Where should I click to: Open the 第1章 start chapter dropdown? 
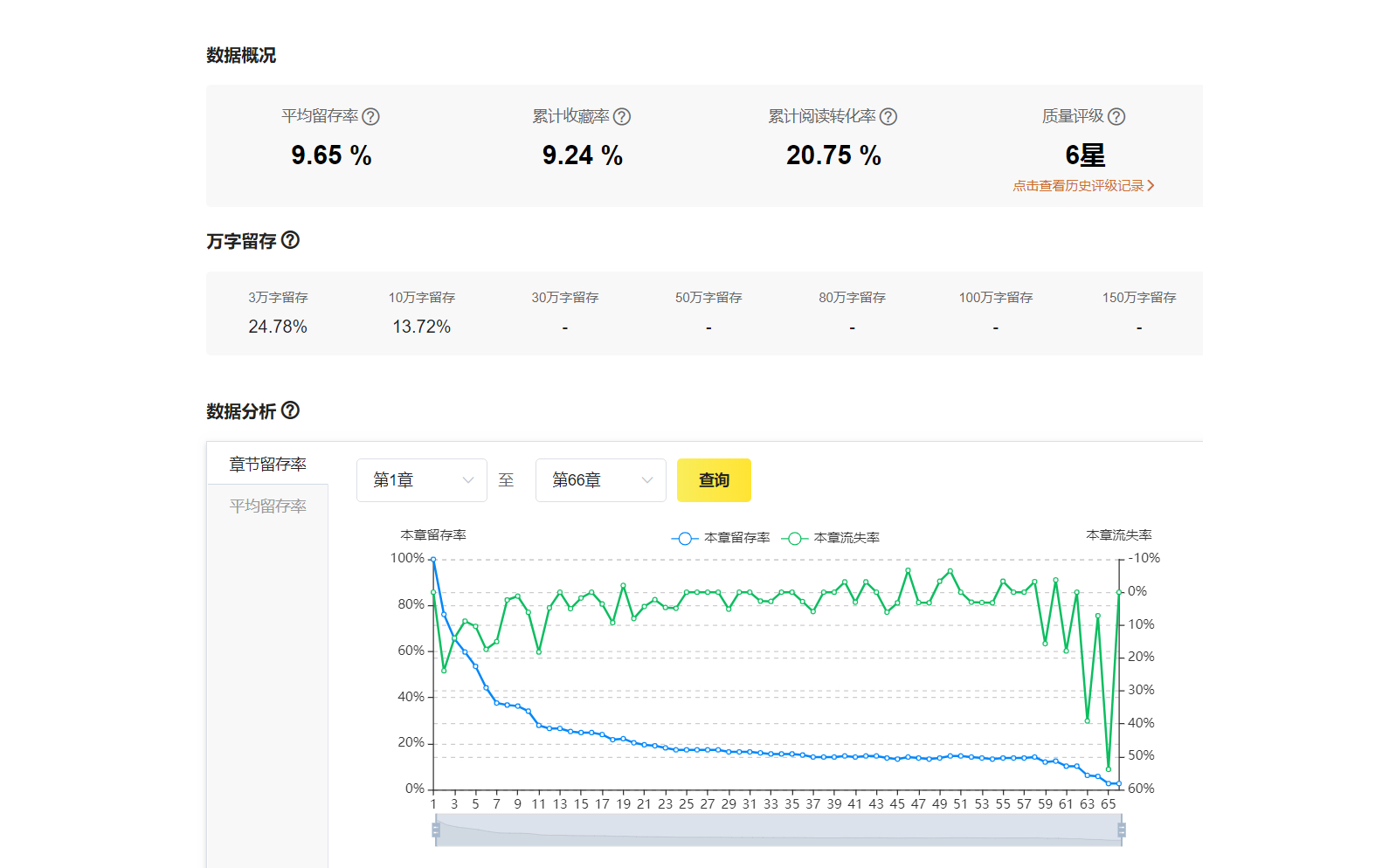422,480
